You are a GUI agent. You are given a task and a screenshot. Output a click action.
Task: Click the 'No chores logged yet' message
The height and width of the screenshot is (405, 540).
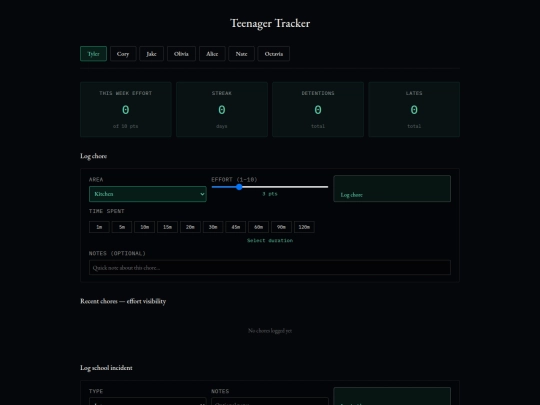point(270,331)
